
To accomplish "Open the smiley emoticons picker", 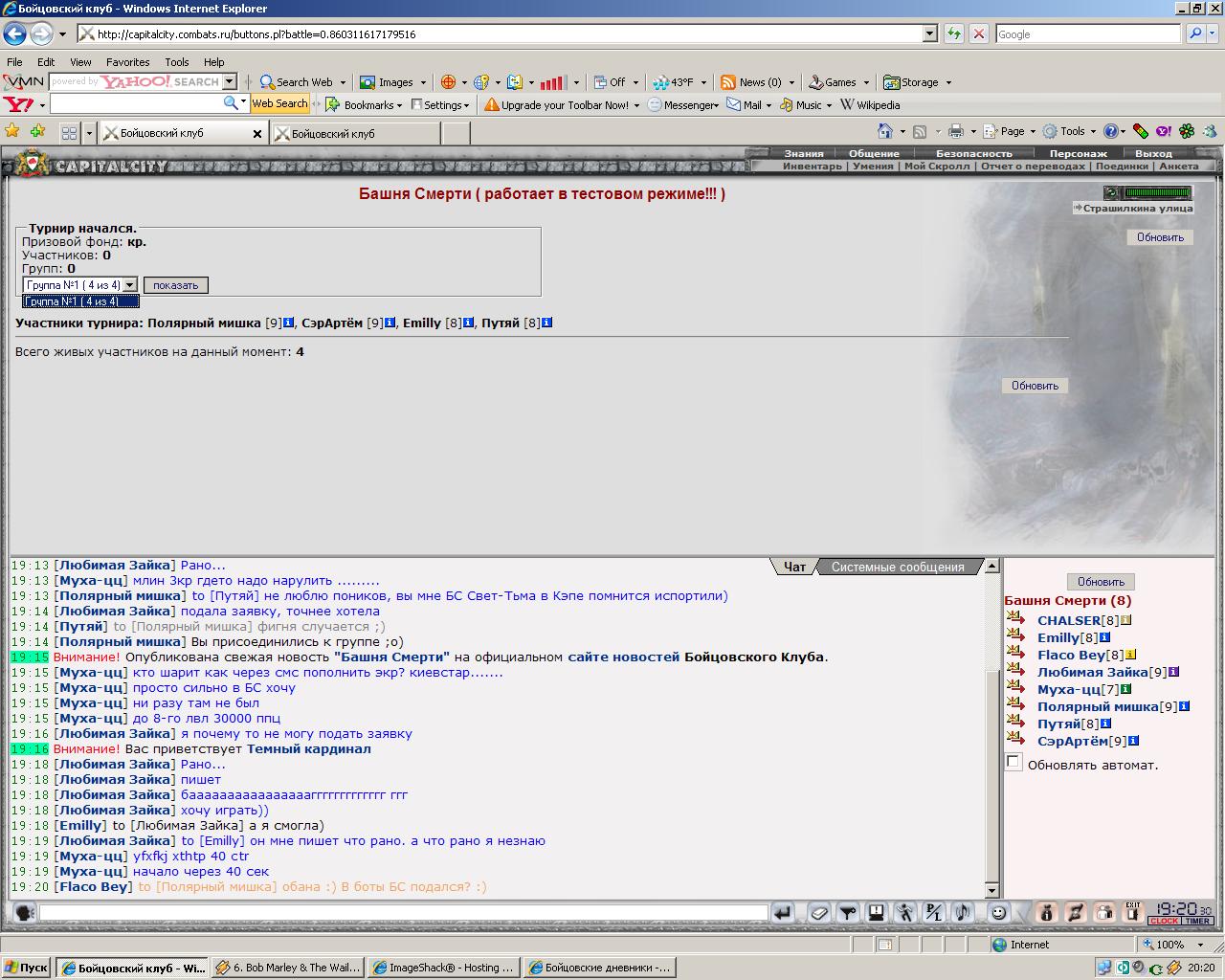I will (x=998, y=913).
